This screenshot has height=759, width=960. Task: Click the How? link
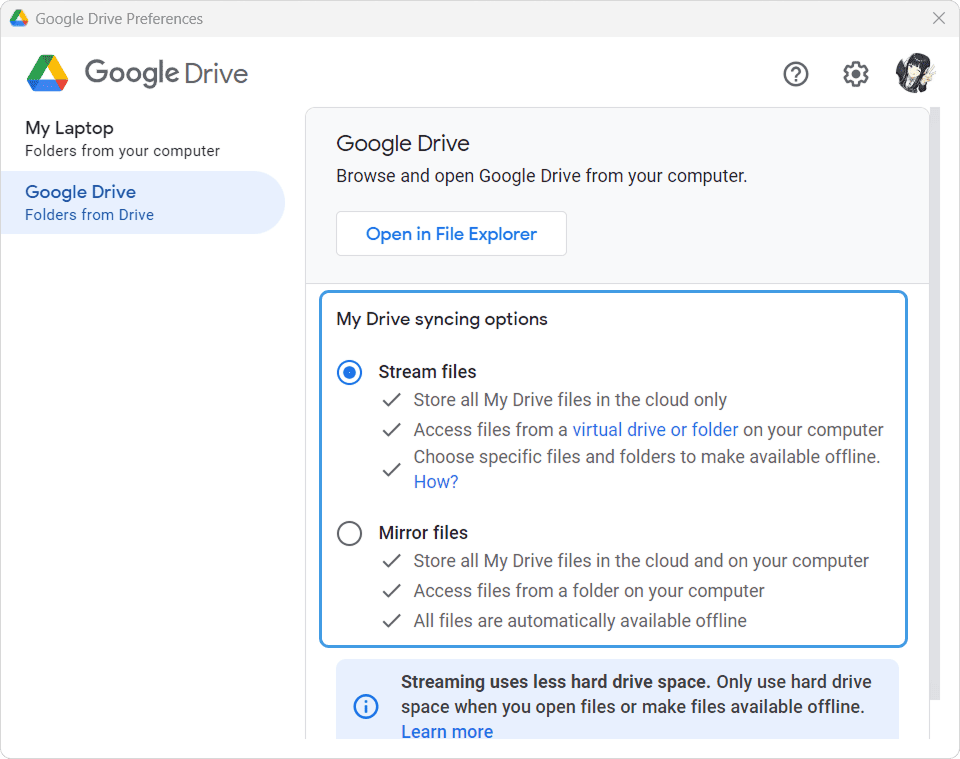coord(436,482)
